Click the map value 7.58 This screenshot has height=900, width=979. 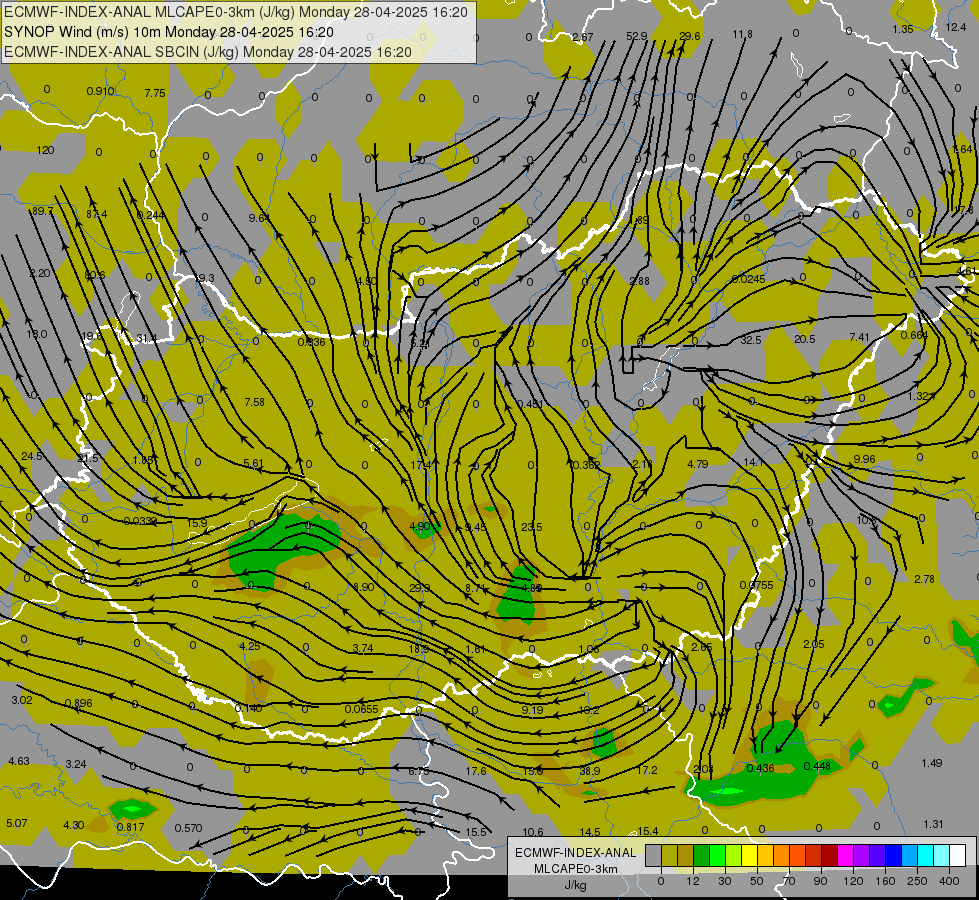point(254,402)
